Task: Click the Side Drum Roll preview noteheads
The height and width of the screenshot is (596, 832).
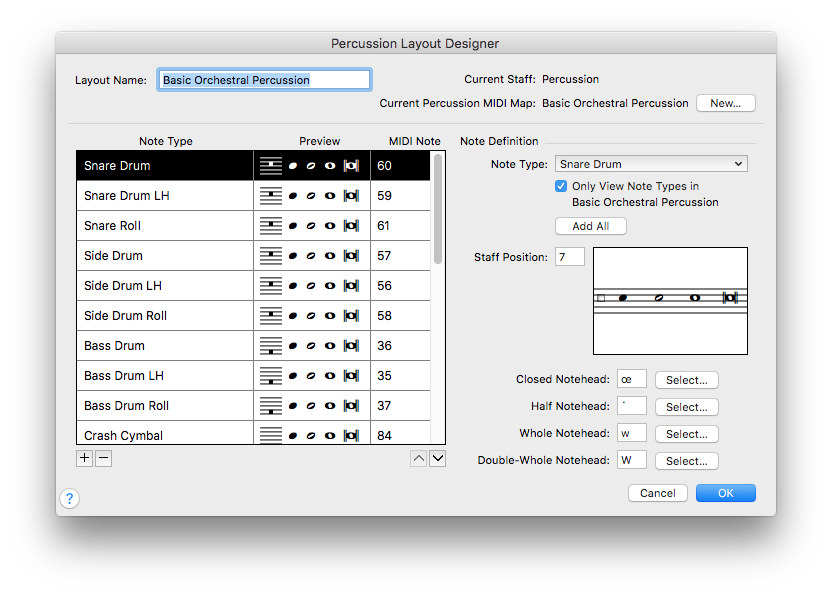Action: pyautogui.click(x=312, y=316)
